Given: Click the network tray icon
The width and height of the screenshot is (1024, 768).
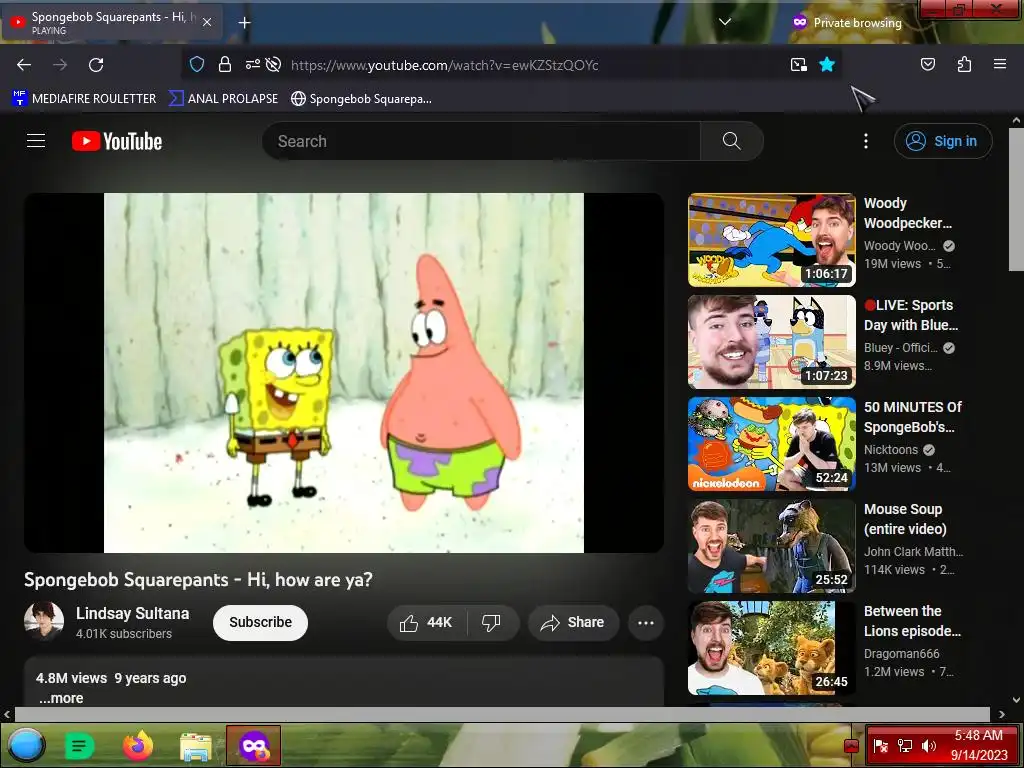Looking at the screenshot, I should coord(905,746).
